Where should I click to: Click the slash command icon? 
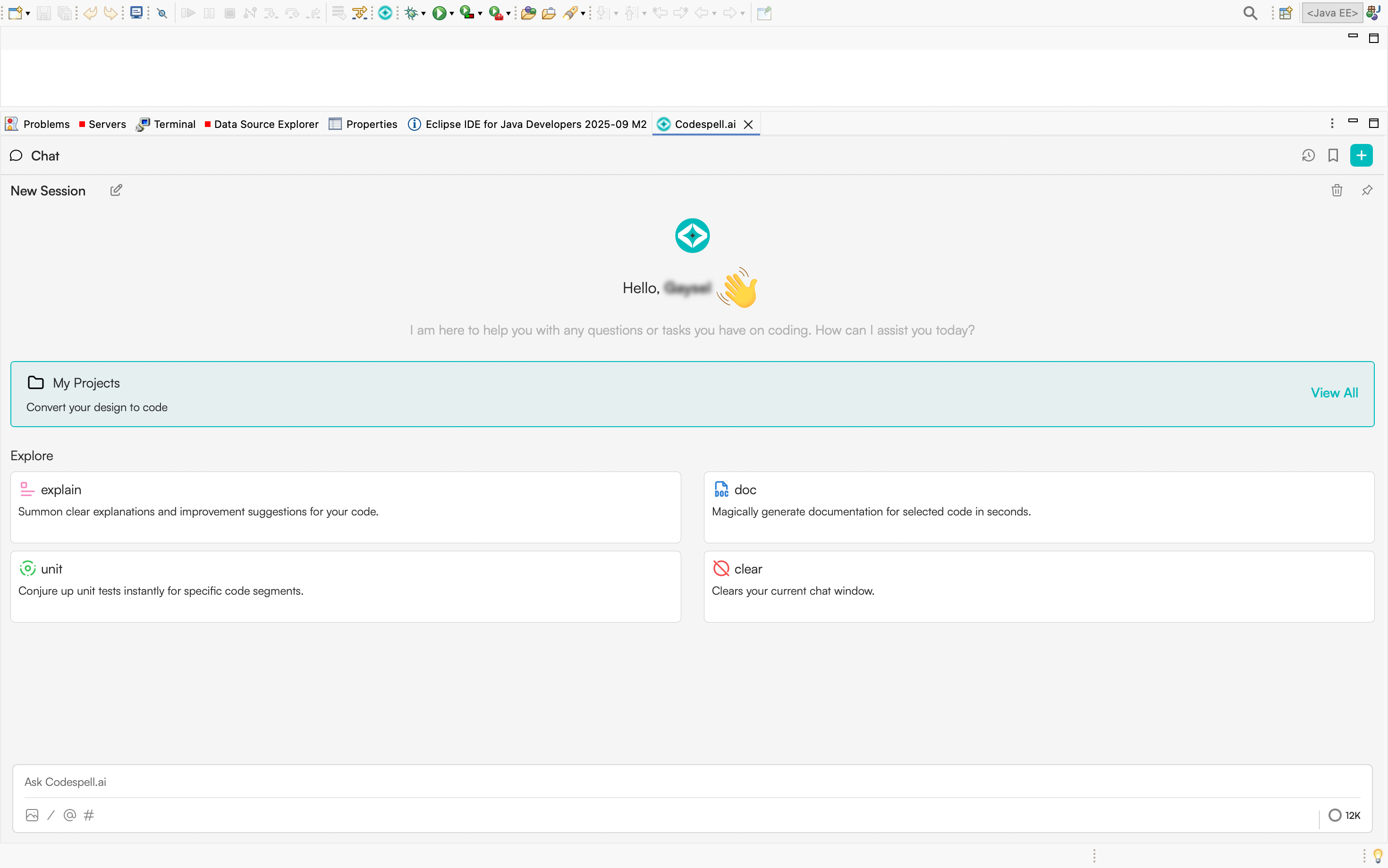51,815
